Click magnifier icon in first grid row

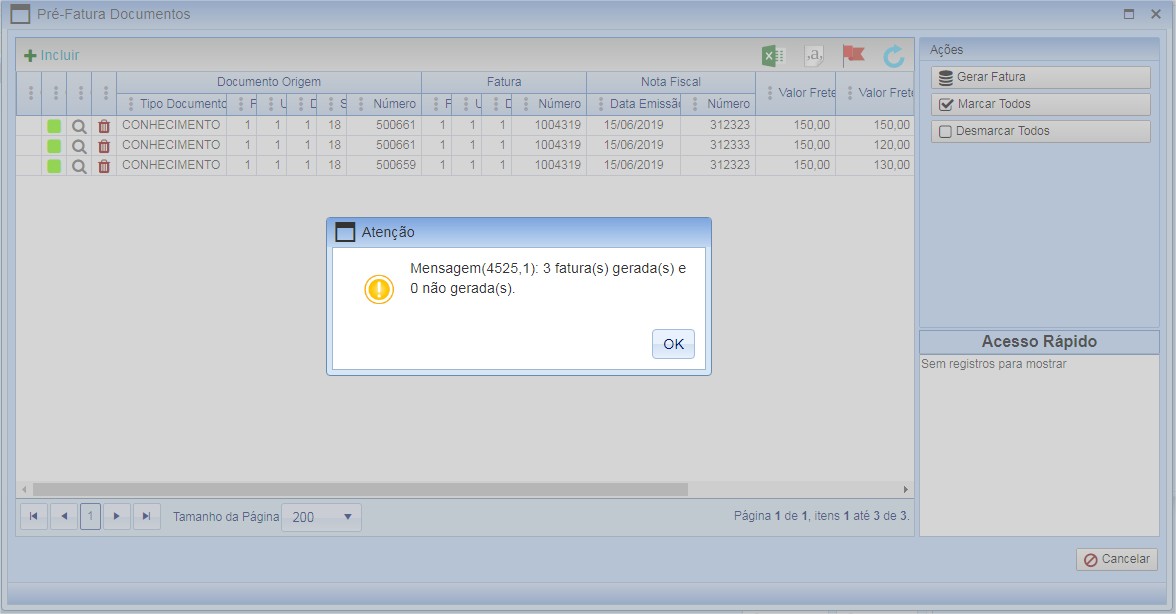pyautogui.click(x=79, y=126)
